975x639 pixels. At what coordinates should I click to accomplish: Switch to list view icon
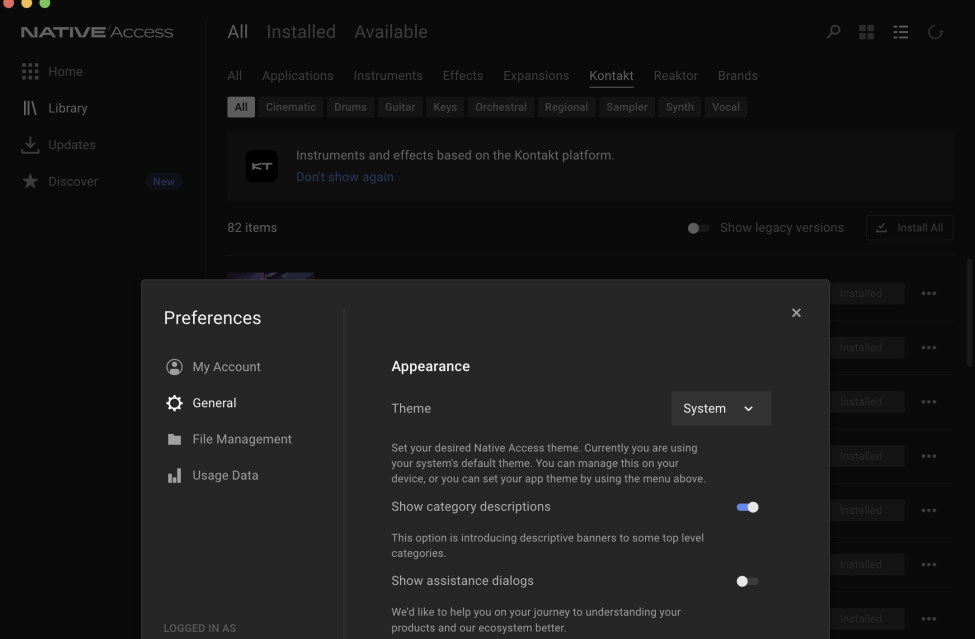point(900,32)
